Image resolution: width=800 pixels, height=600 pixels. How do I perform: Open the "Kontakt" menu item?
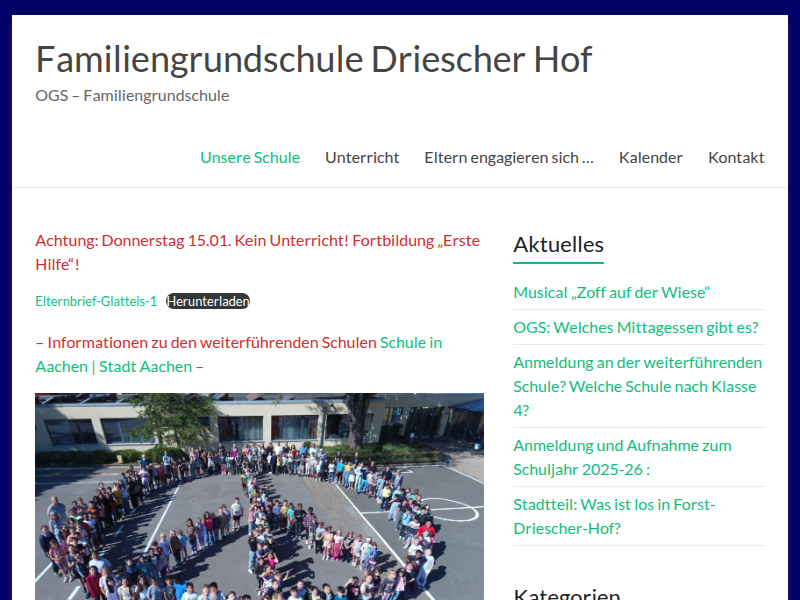click(736, 157)
